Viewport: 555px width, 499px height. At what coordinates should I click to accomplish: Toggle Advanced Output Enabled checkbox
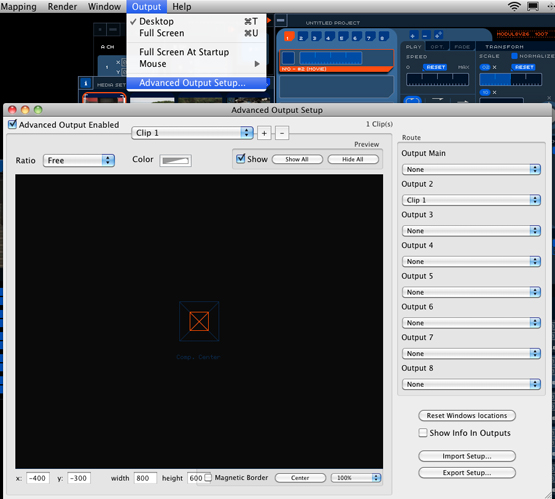click(x=12, y=124)
